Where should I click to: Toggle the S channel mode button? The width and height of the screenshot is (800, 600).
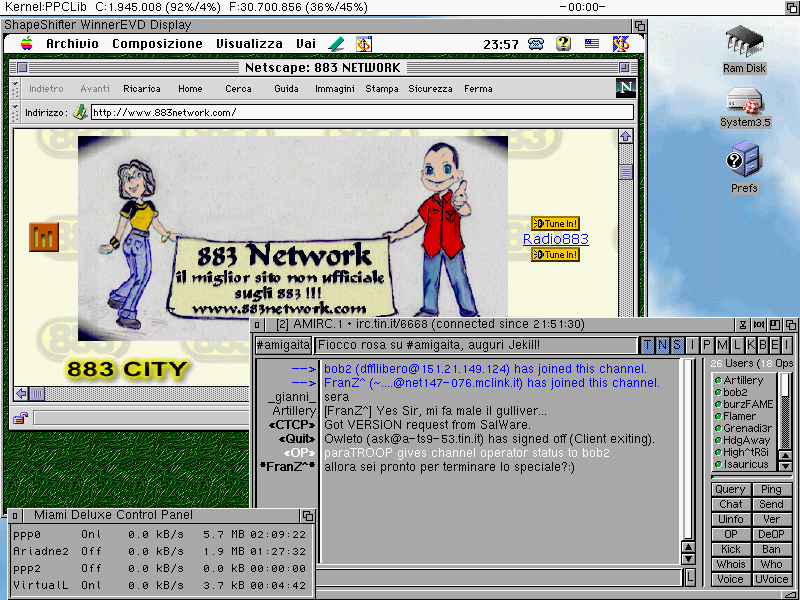(x=677, y=345)
